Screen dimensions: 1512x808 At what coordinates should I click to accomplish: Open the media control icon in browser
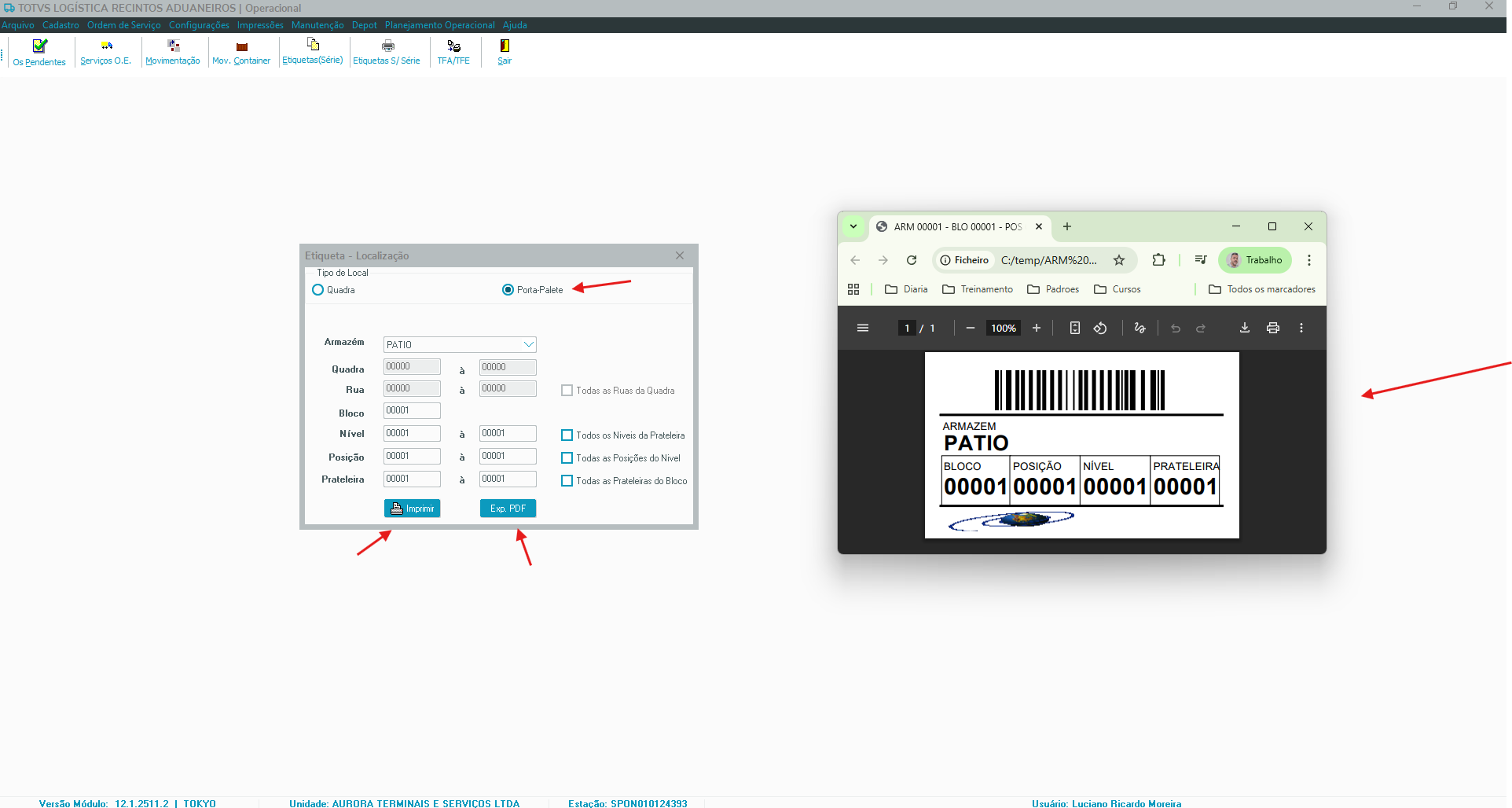(1201, 260)
